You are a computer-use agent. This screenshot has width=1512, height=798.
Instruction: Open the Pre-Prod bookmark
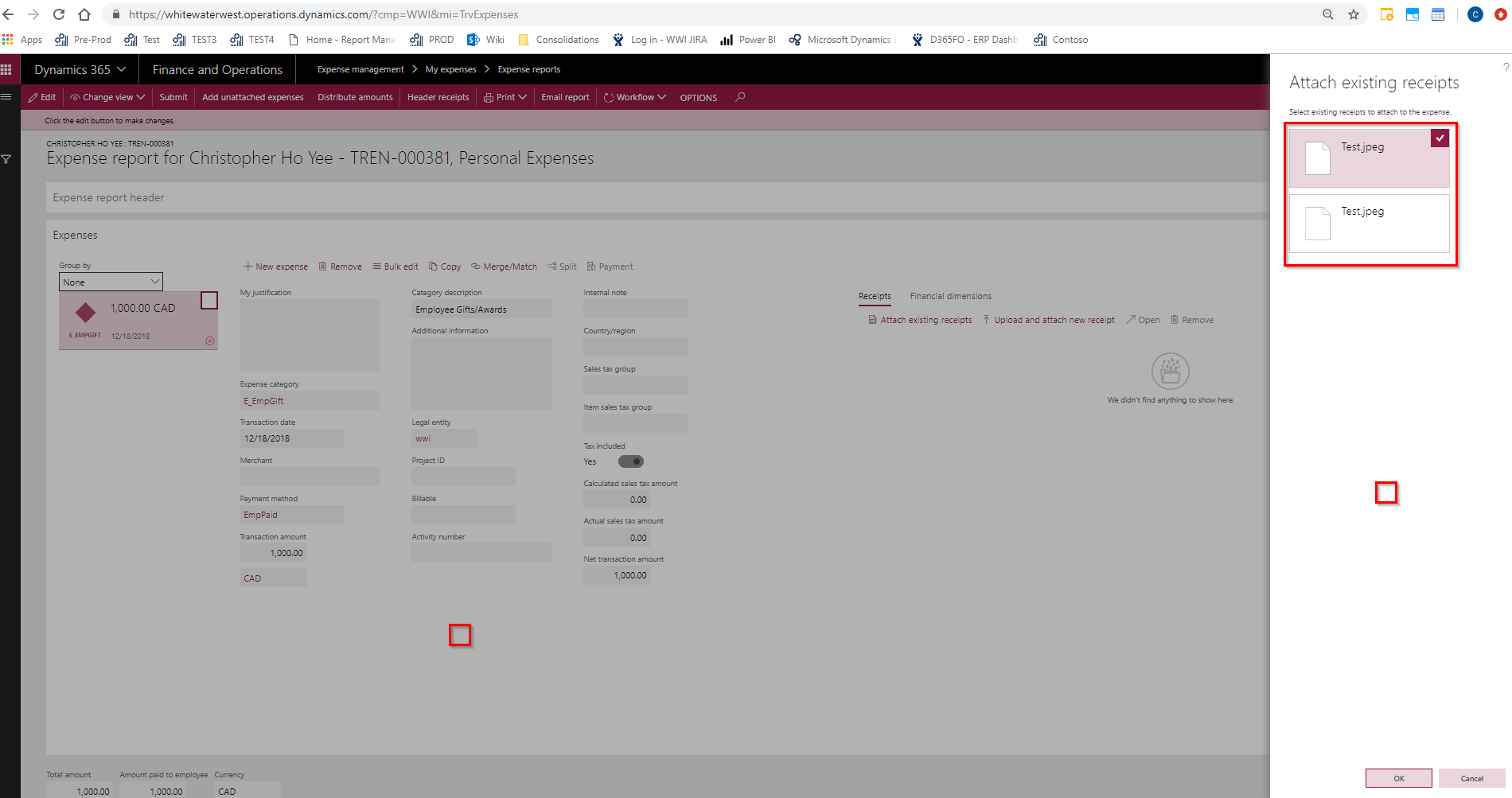84,40
